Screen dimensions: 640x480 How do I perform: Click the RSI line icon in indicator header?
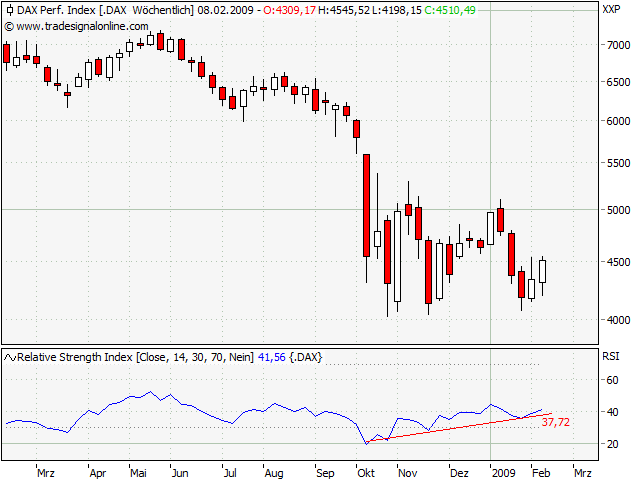10,358
